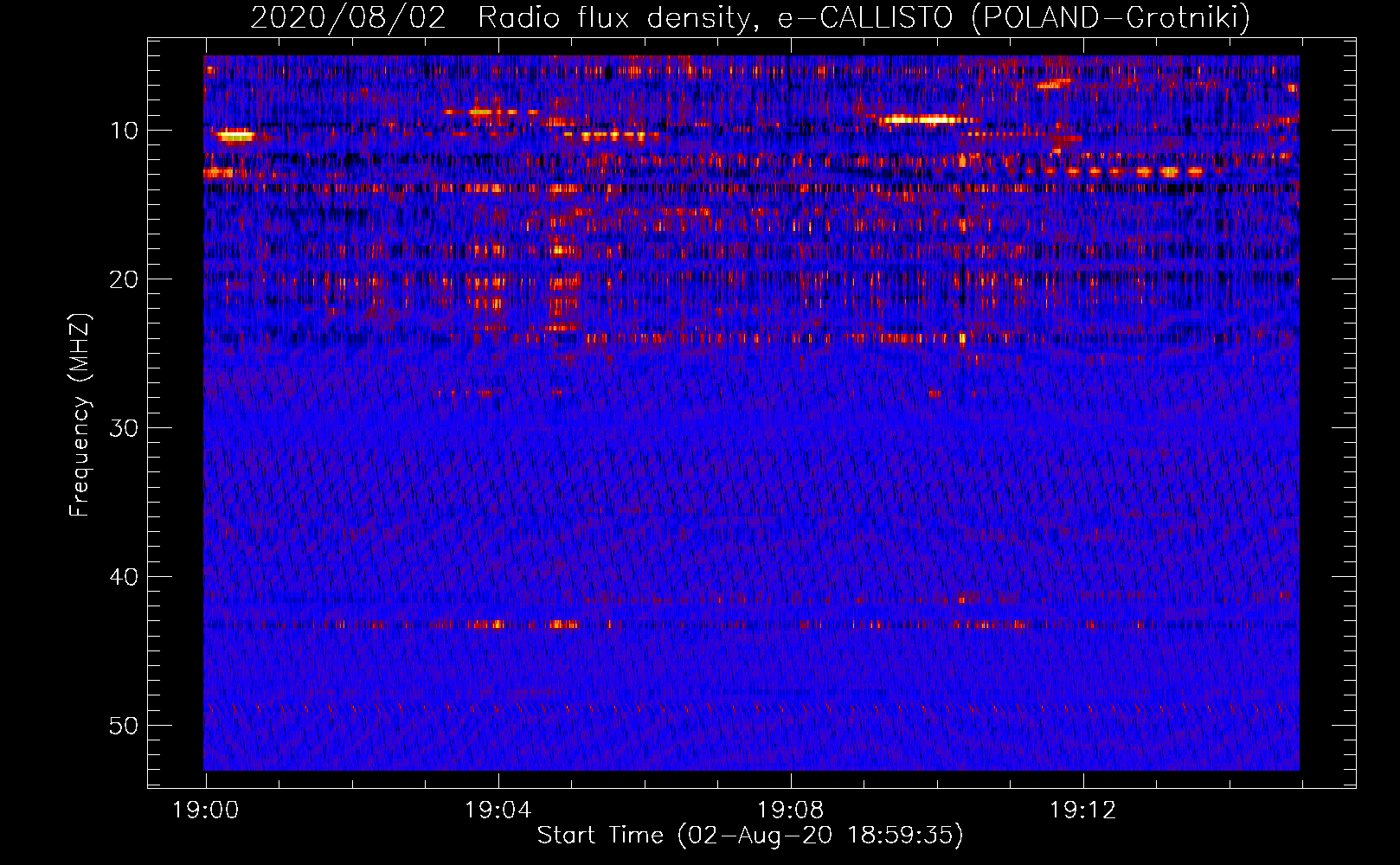
Task: Click the 19:08 time tick label
Action: (x=790, y=811)
